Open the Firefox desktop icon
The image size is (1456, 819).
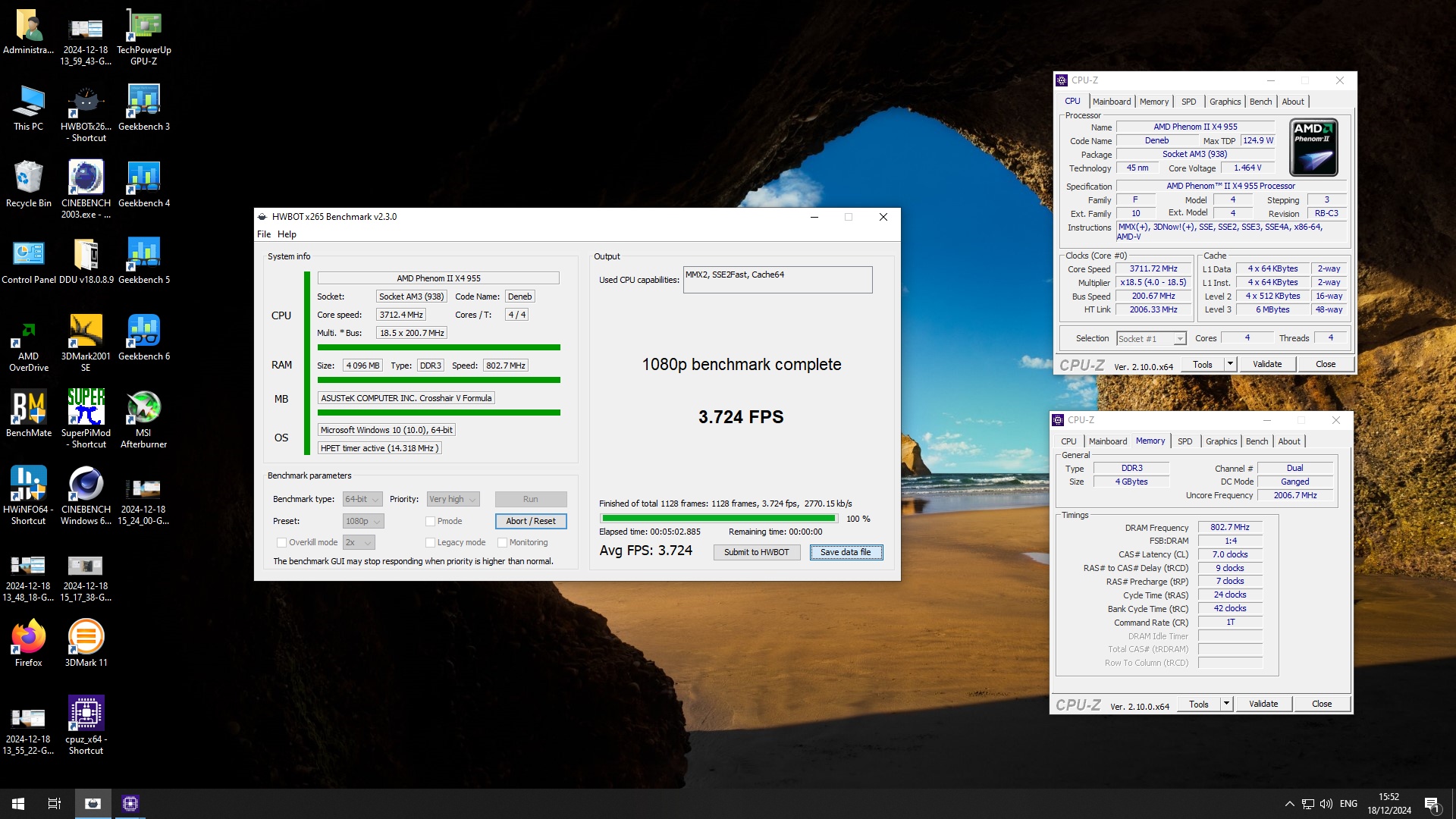coord(29,643)
